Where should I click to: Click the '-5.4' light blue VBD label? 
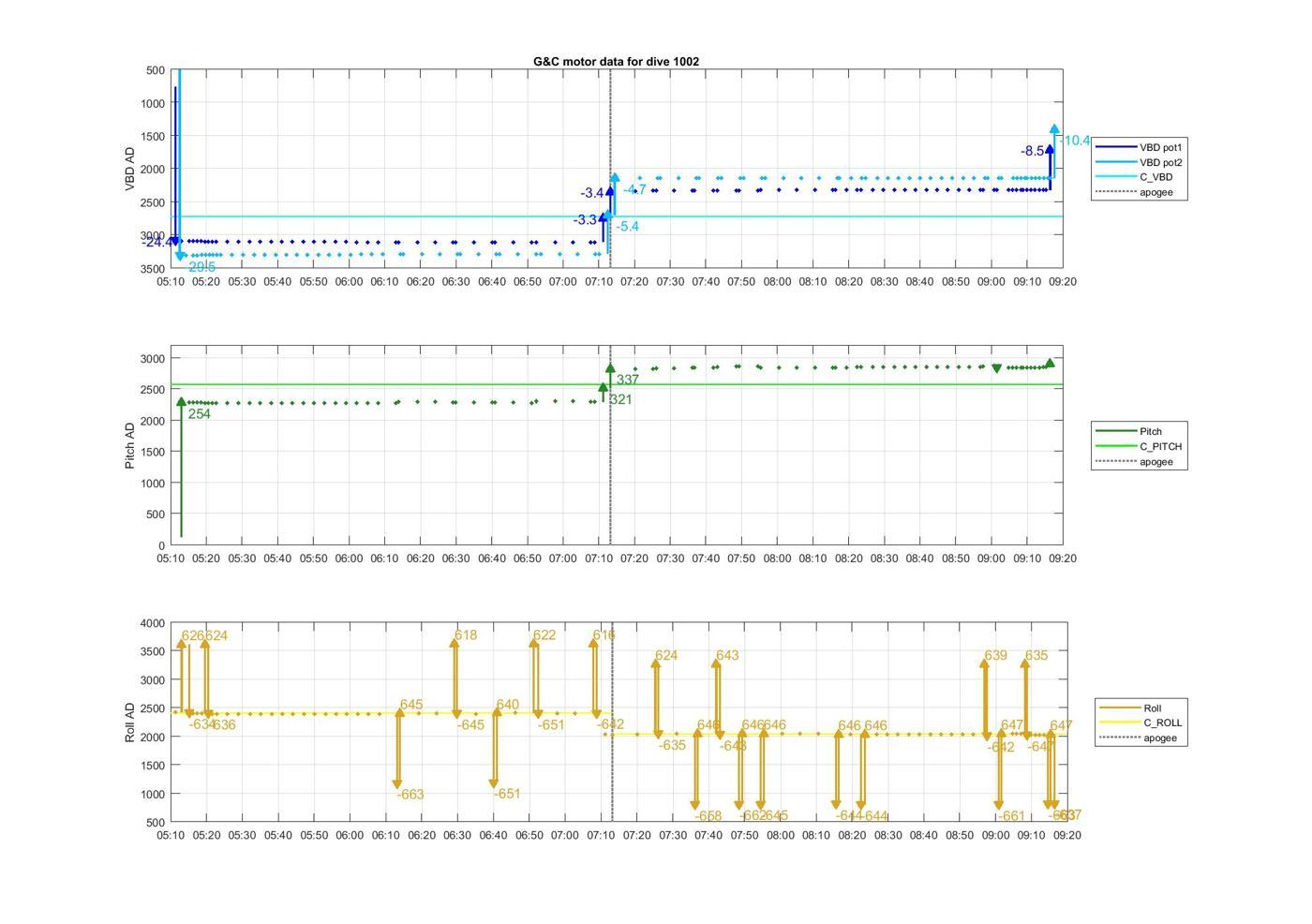coord(627,227)
